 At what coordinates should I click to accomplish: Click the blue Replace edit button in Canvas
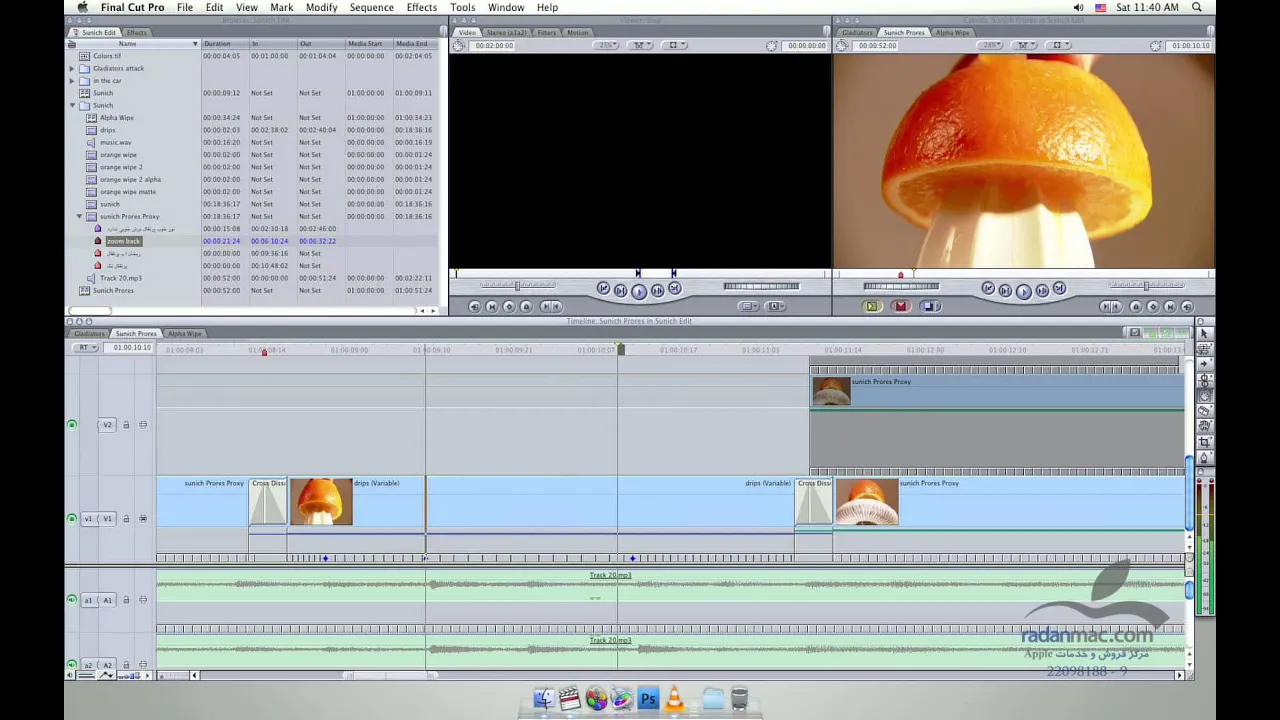930,307
